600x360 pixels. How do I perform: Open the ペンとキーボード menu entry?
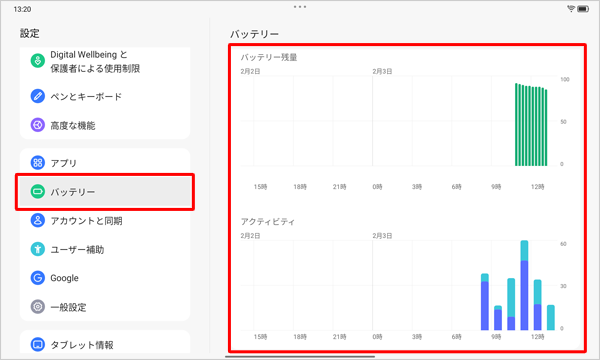[x=105, y=96]
